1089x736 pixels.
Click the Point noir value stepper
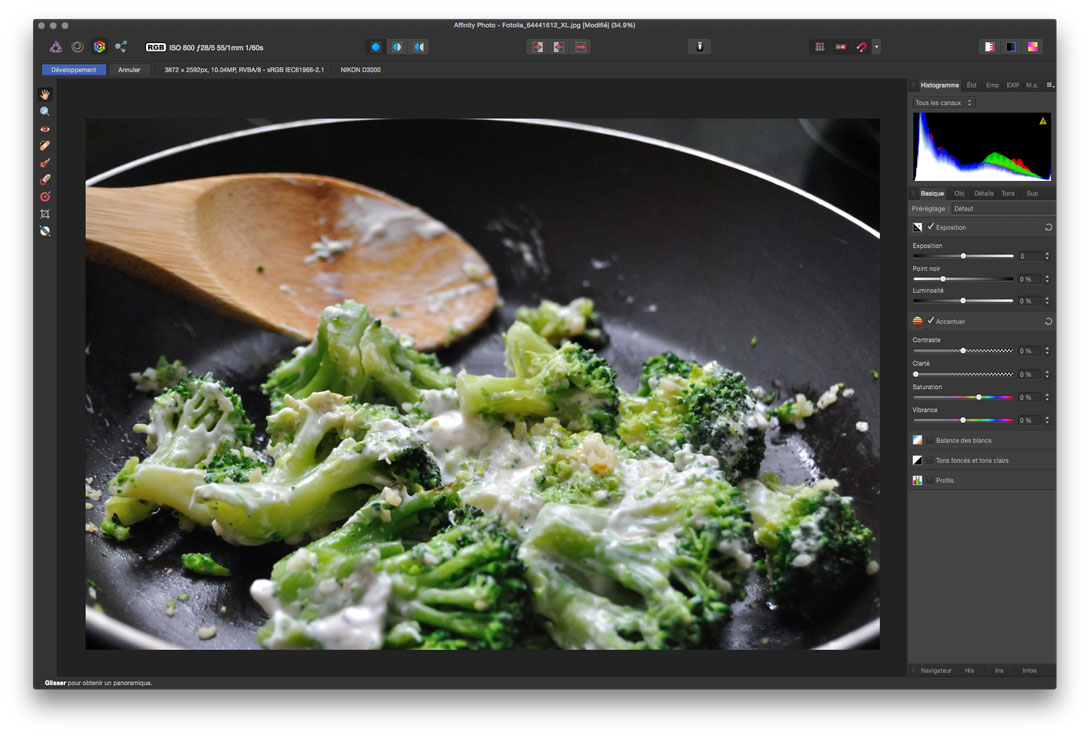[1047, 279]
